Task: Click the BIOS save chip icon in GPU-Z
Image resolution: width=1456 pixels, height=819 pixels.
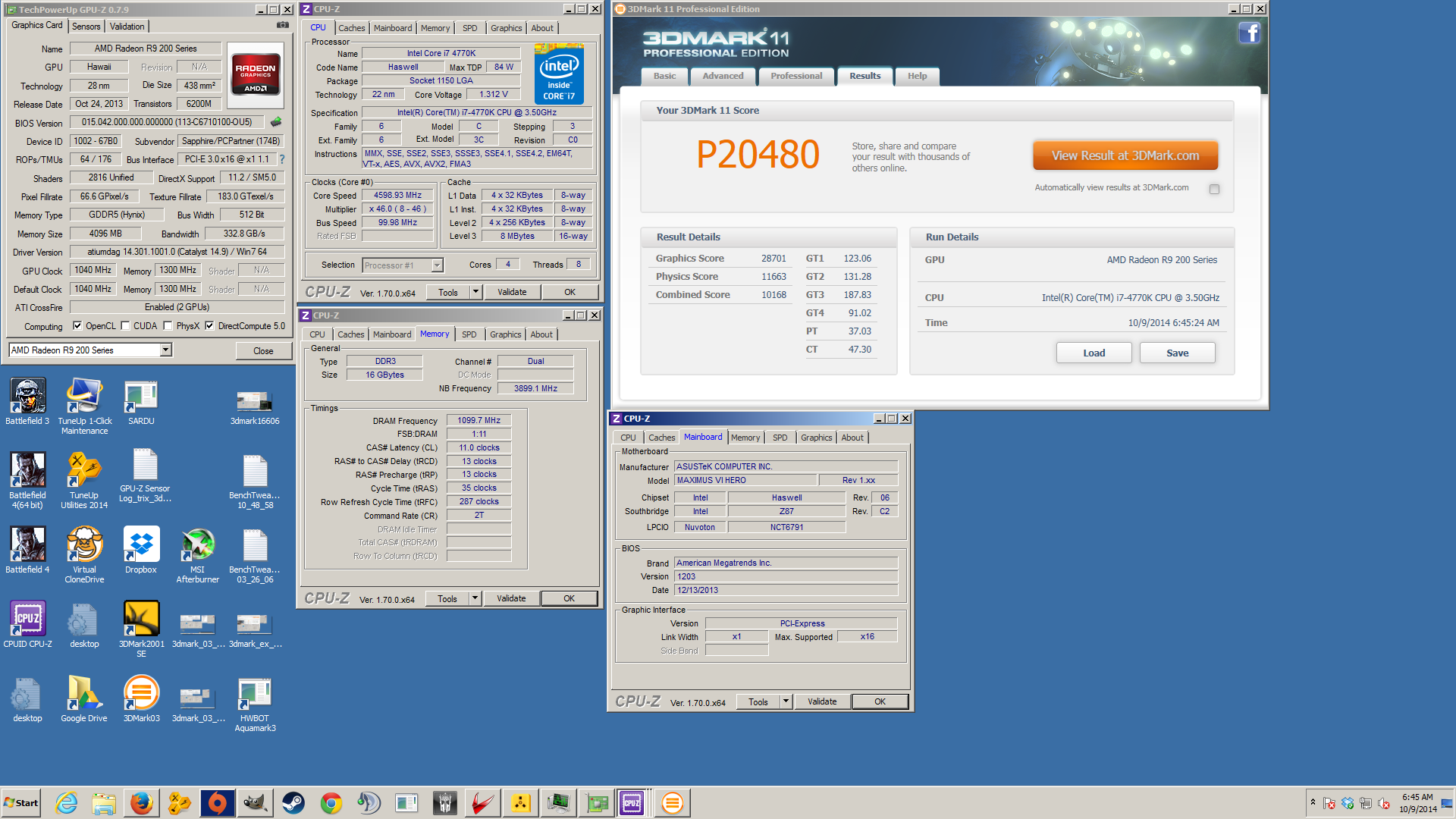Action: point(276,122)
